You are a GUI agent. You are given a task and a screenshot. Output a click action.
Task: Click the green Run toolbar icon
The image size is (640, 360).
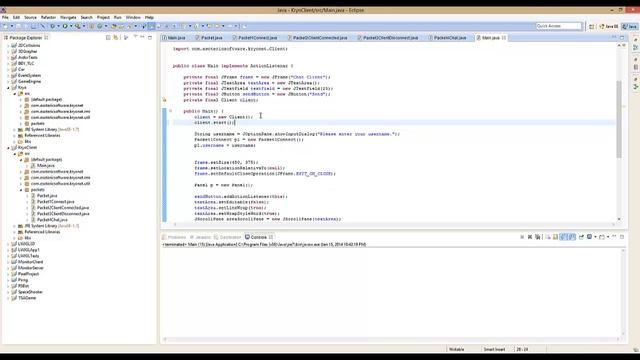click(x=65, y=26)
